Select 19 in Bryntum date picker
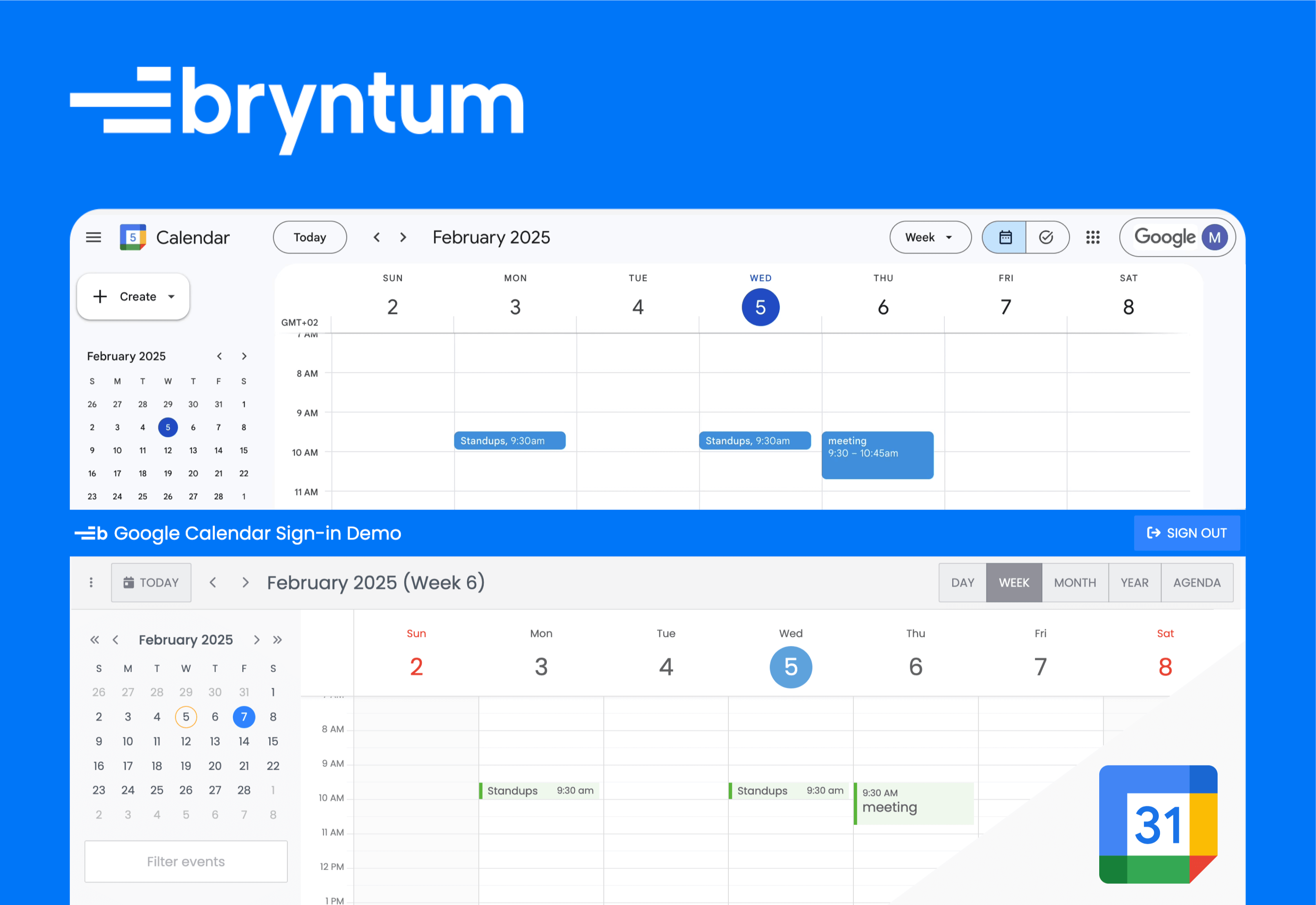 186,765
